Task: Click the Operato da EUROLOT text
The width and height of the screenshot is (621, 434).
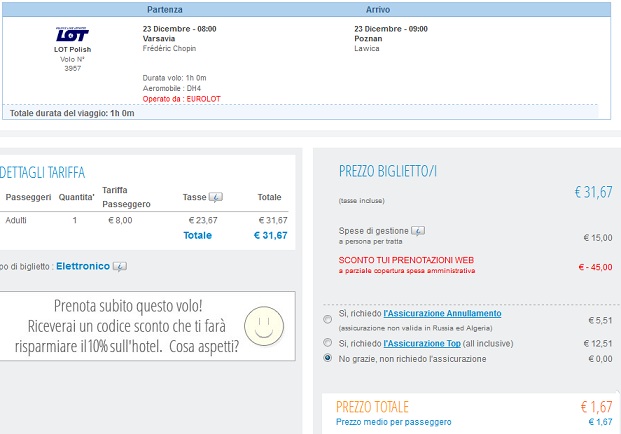Action: (x=182, y=99)
